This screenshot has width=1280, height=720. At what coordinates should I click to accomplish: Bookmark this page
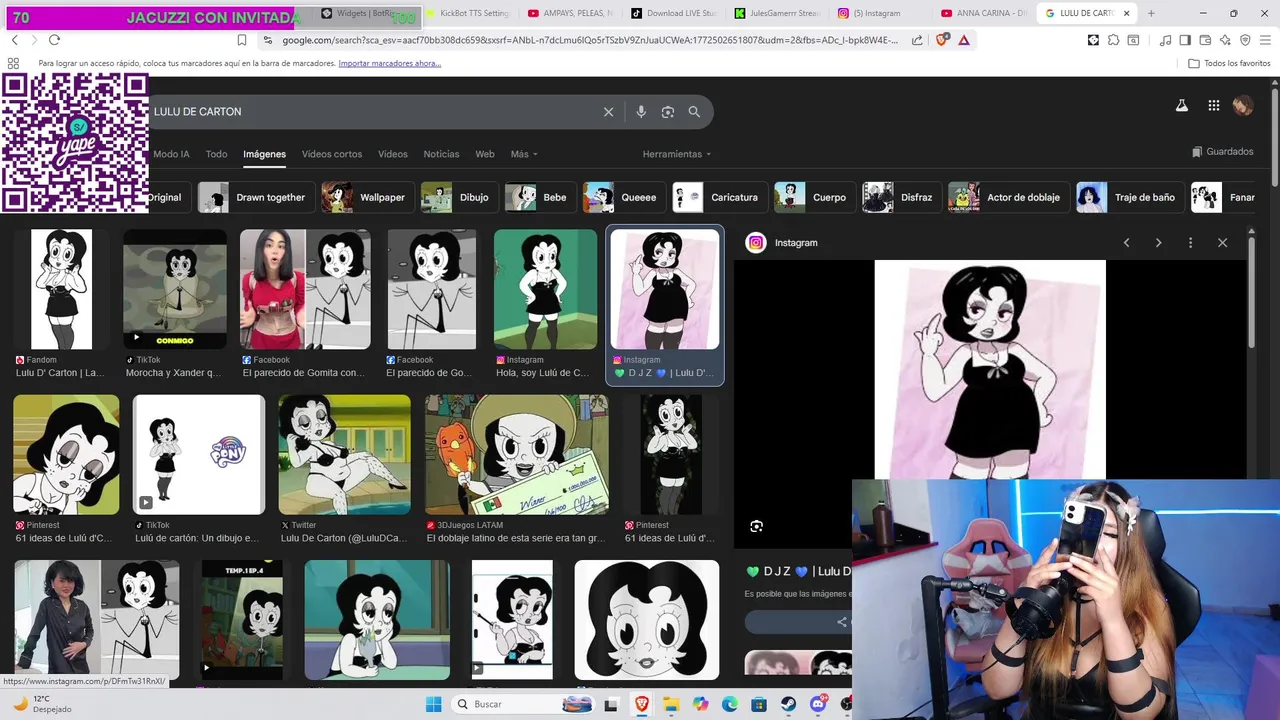point(242,40)
